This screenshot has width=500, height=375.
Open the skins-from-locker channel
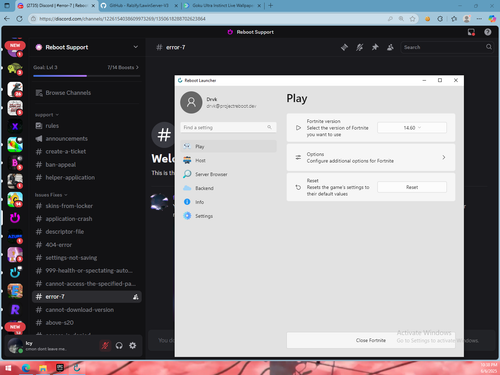pyautogui.click(x=87, y=206)
